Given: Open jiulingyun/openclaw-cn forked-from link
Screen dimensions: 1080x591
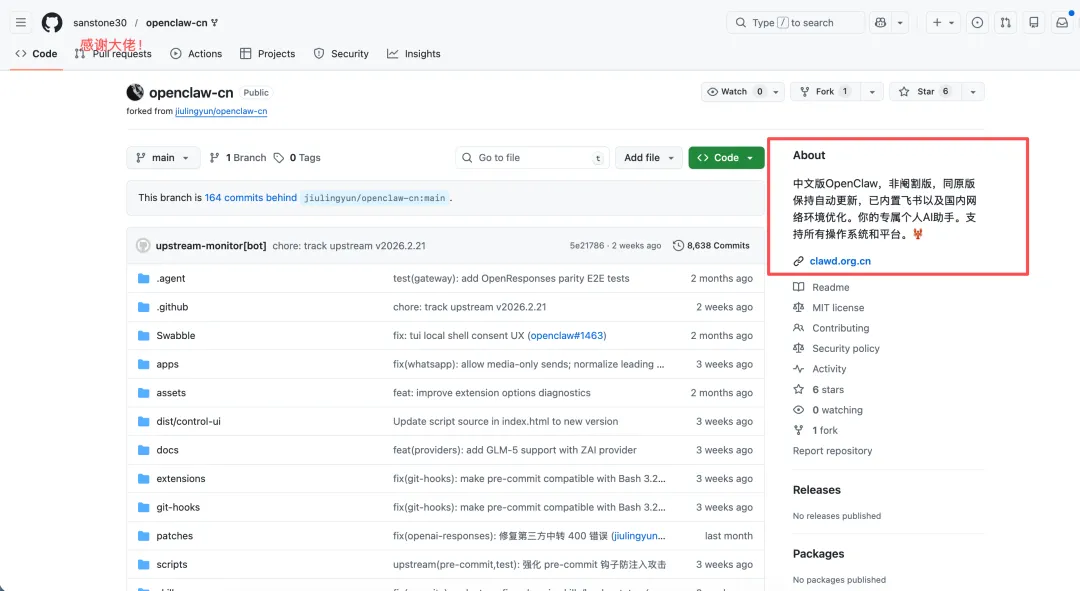Looking at the screenshot, I should pos(221,111).
